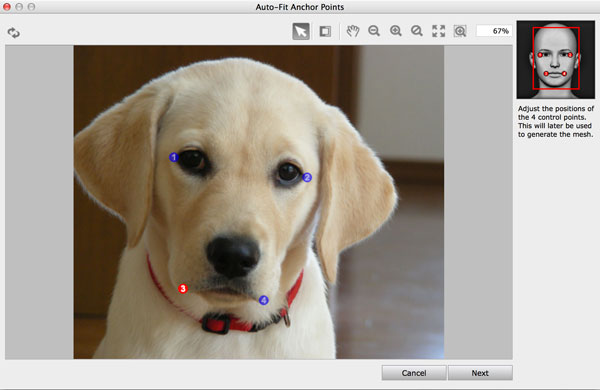Click the 67% zoom percentage field
Image resolution: width=600 pixels, height=390 pixels.
point(494,31)
